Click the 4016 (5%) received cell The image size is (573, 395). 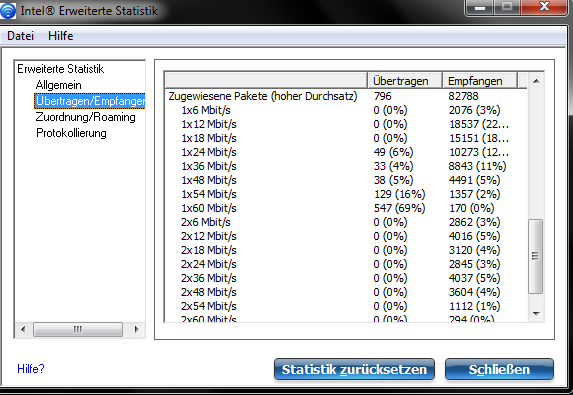[x=475, y=236]
